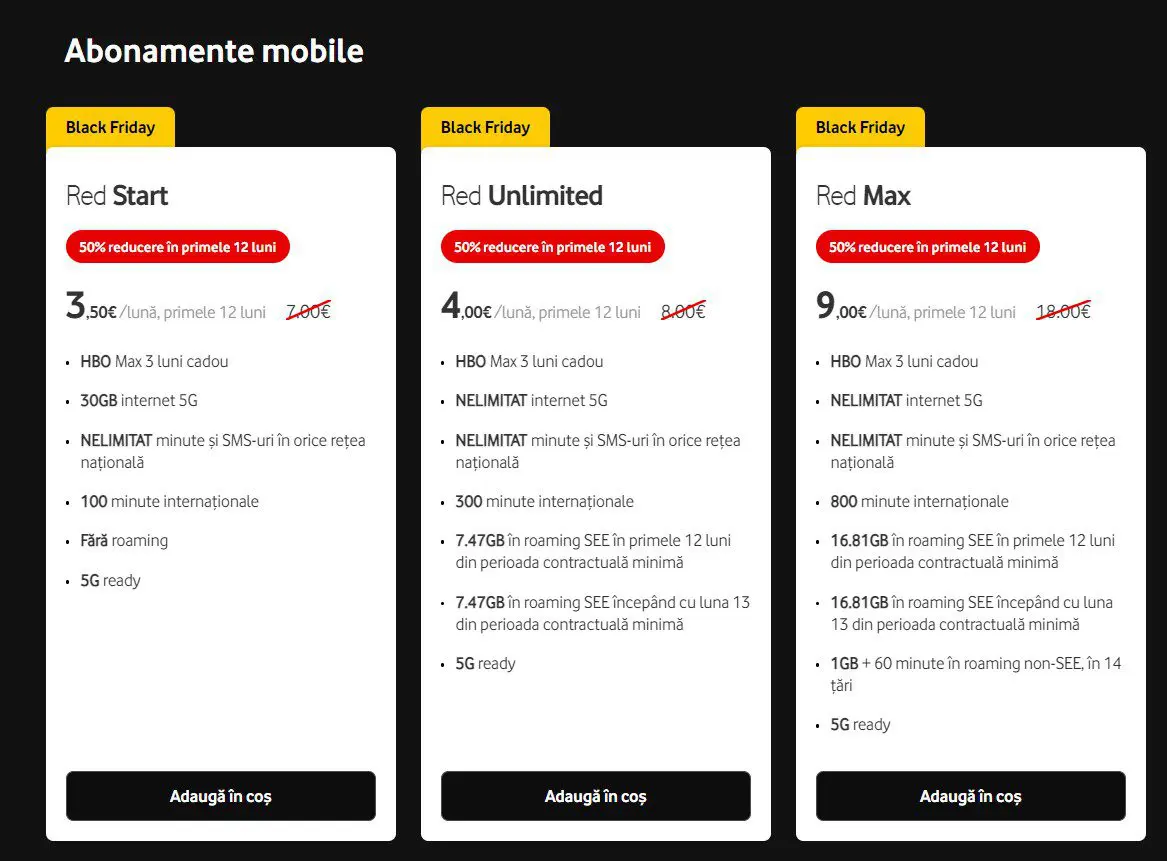Click the 300 minute internaționale feature
Screen dimensions: 1167x861
[545, 502]
